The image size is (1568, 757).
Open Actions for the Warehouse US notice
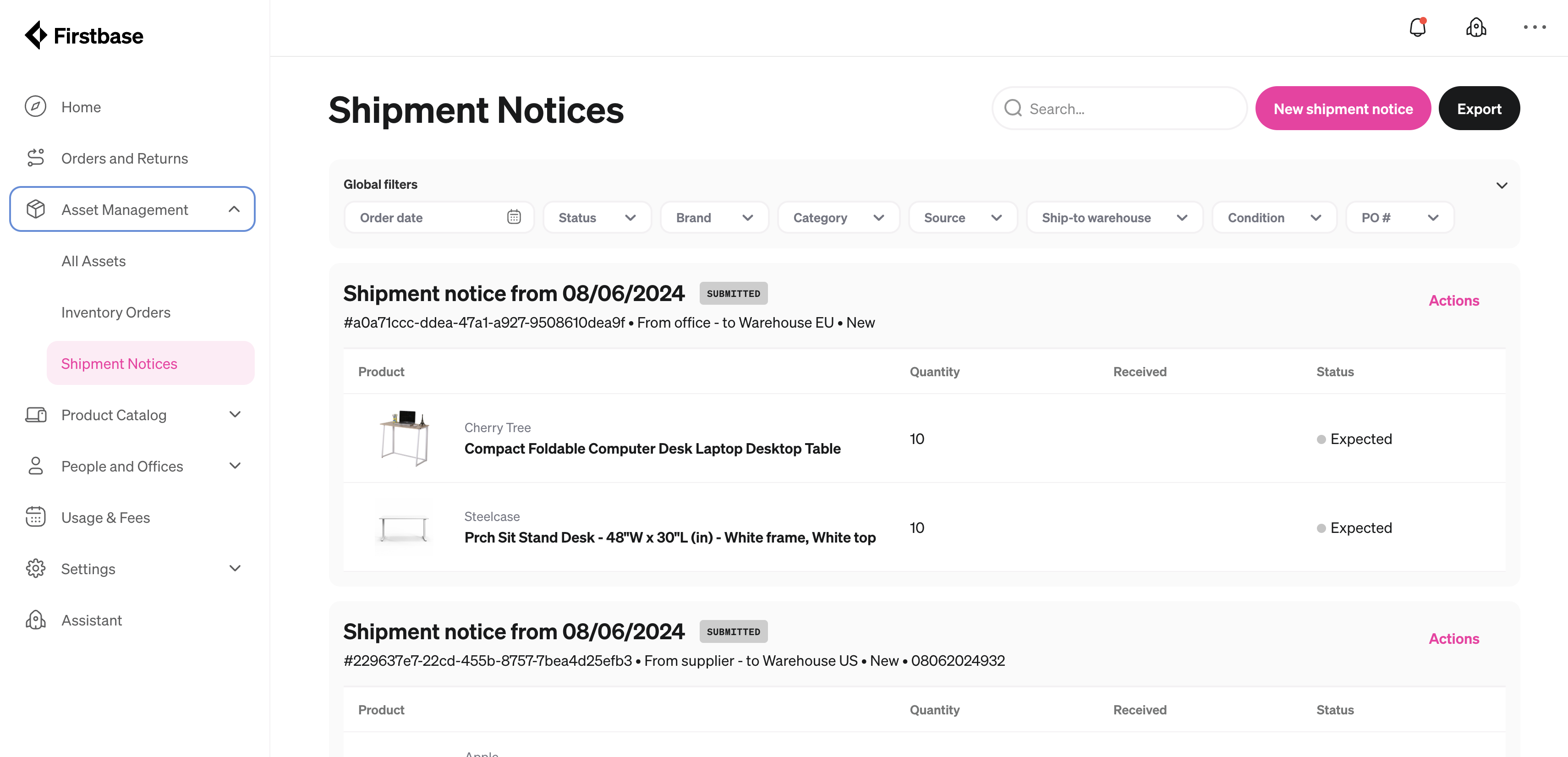click(1453, 638)
